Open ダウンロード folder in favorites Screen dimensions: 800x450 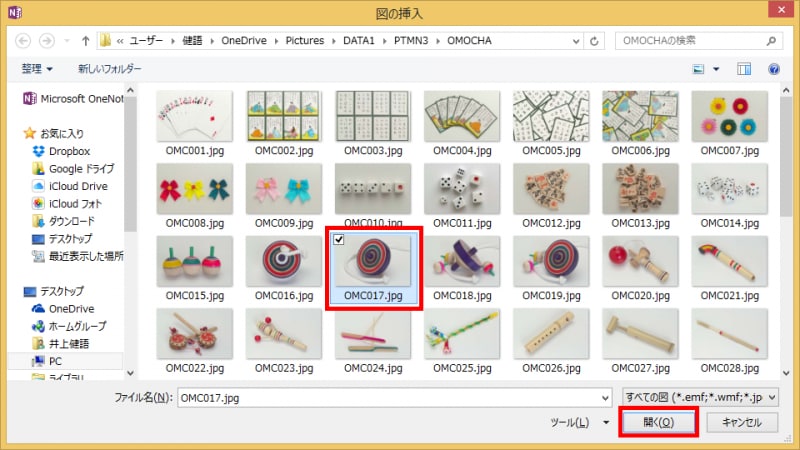click(63, 221)
